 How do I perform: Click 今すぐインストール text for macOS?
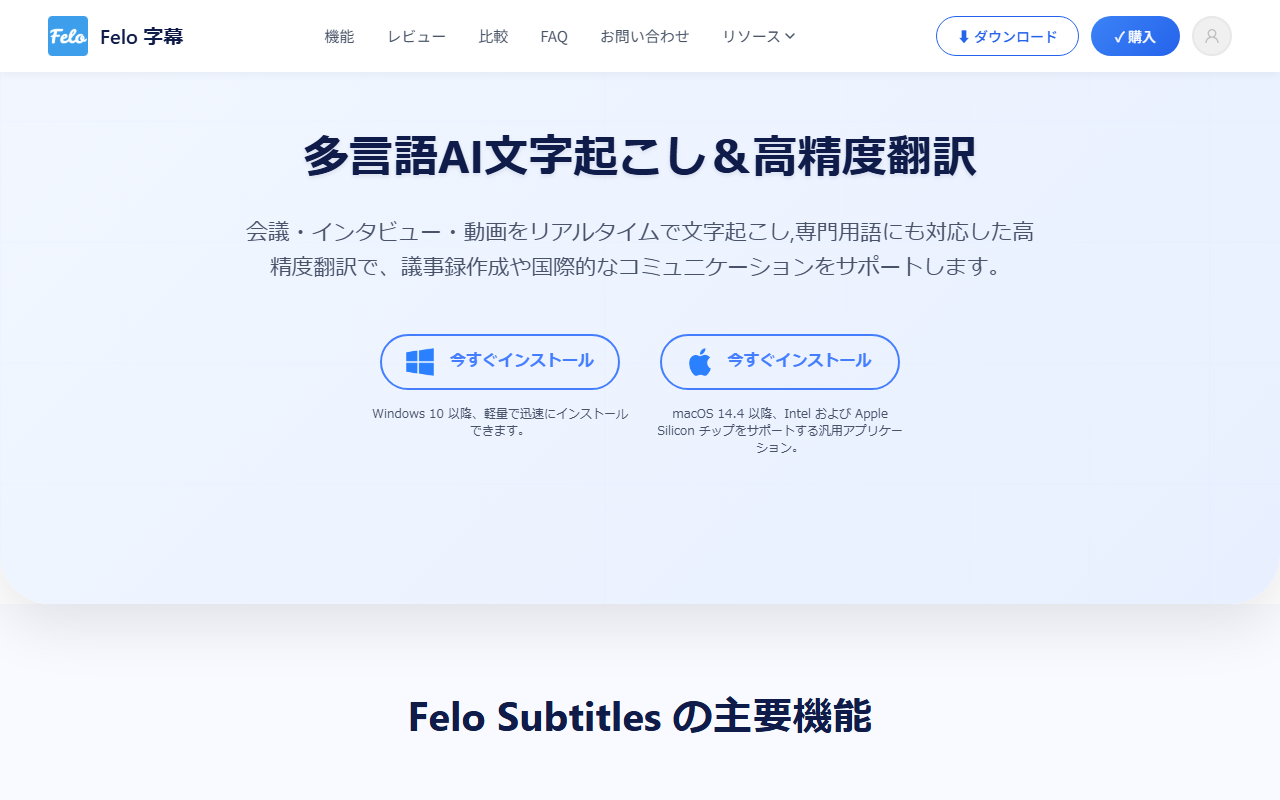(x=798, y=361)
